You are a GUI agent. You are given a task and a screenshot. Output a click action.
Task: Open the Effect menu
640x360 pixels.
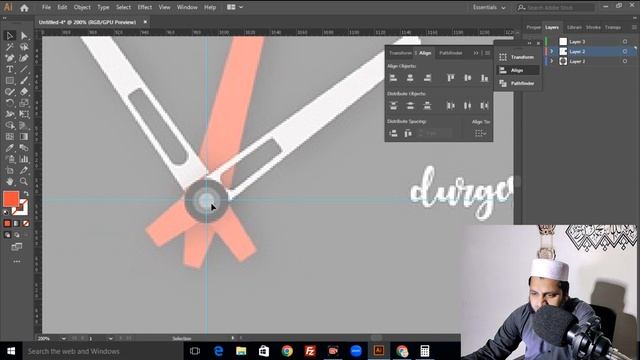(144, 7)
